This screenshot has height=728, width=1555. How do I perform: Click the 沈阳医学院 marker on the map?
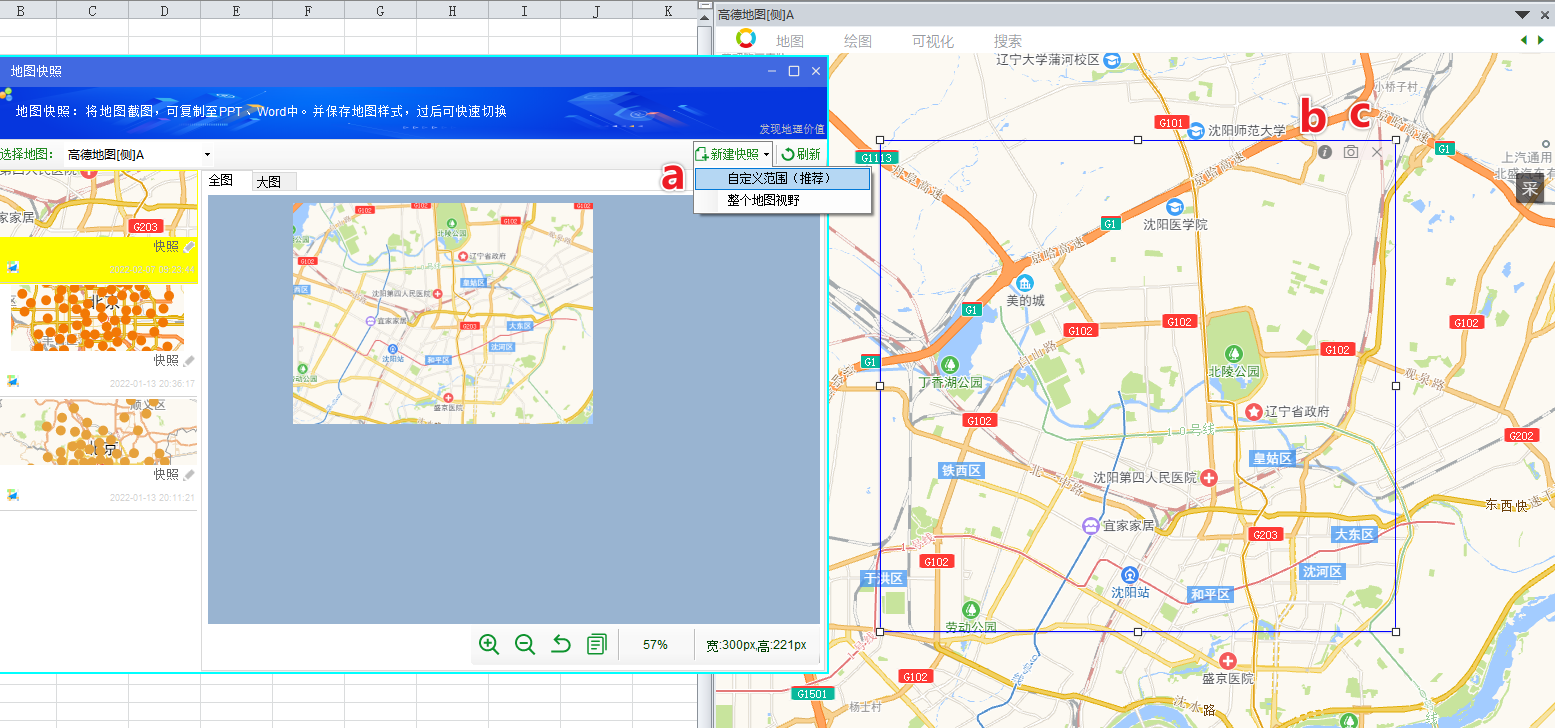tap(1174, 206)
